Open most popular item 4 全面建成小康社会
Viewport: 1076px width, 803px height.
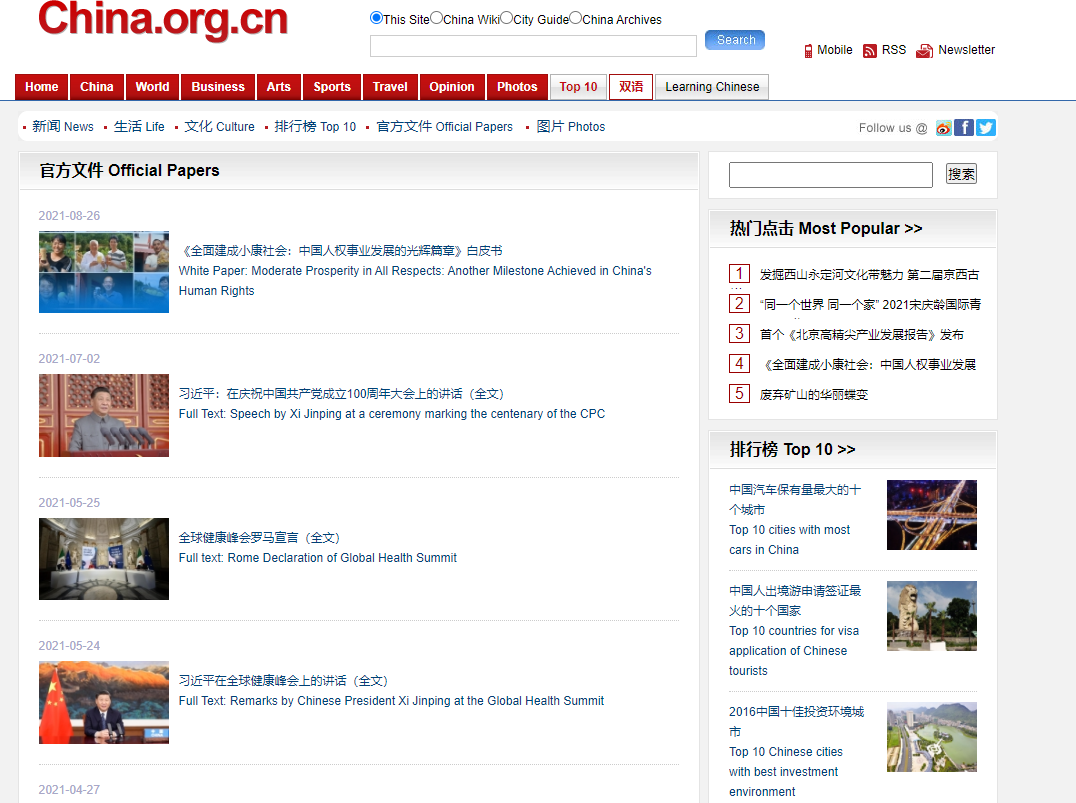868,365
